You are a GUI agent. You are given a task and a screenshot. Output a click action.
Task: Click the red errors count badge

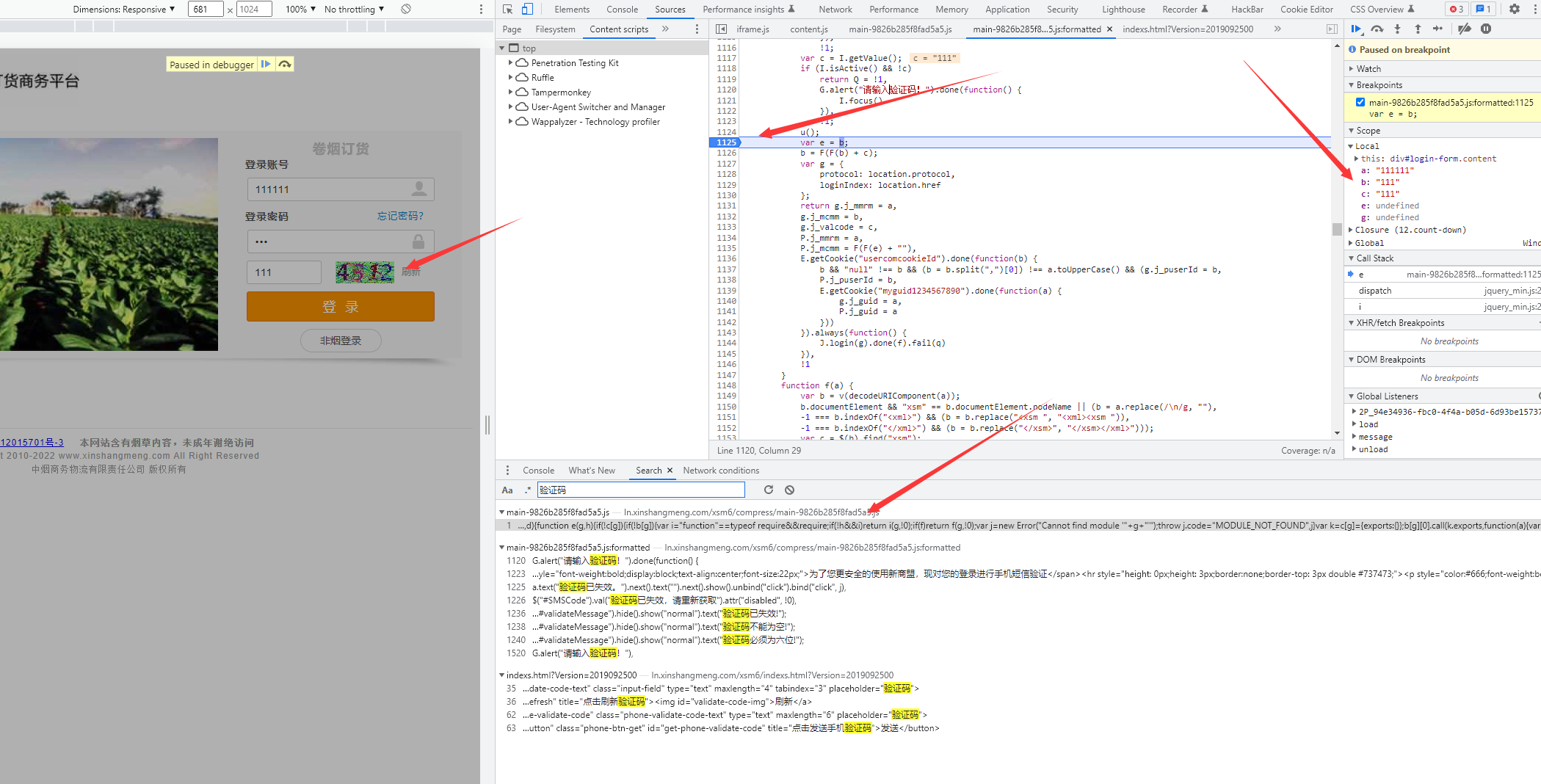1457,9
